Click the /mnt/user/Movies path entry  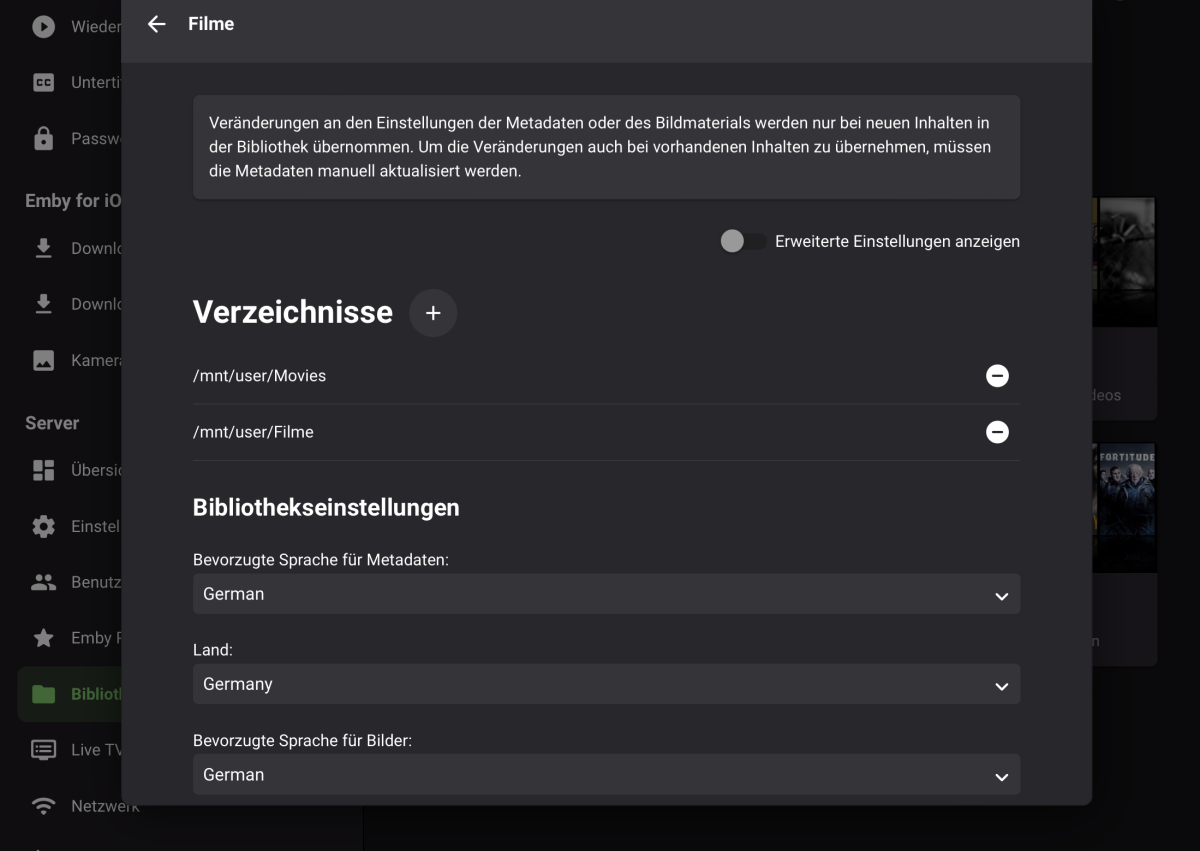click(260, 376)
